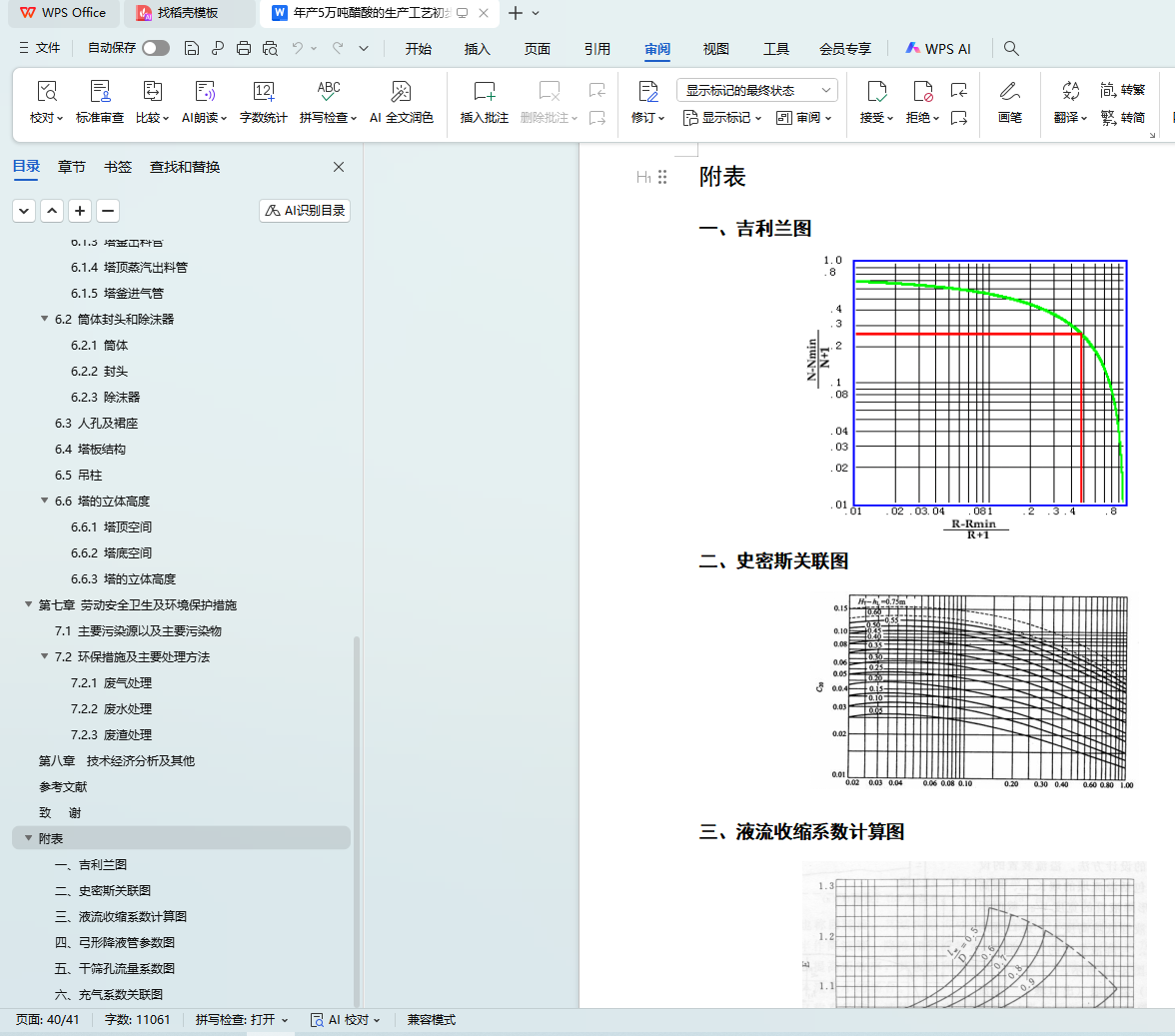
Task: Open the 拼写检查 status bar dropdown
Action: pos(242,1020)
